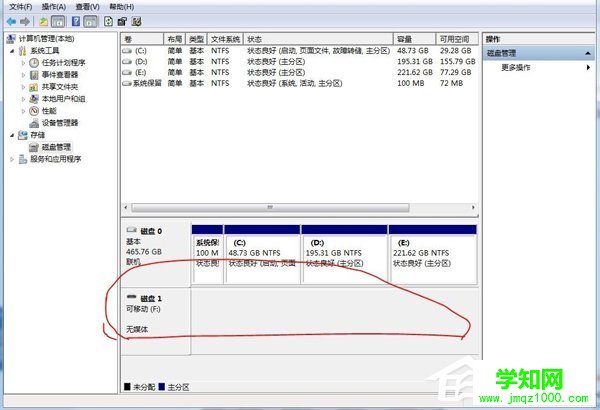Expand the 任务计划程序 tree node
The width and height of the screenshot is (600, 410).
[x=23, y=63]
